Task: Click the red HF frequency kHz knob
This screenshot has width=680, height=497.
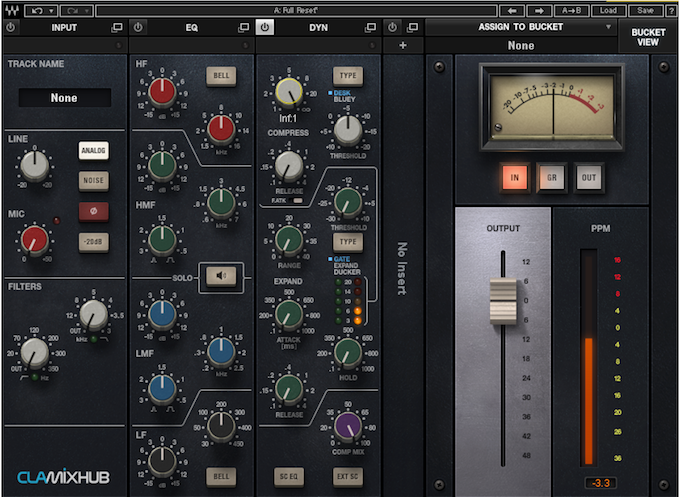Action: pos(221,129)
